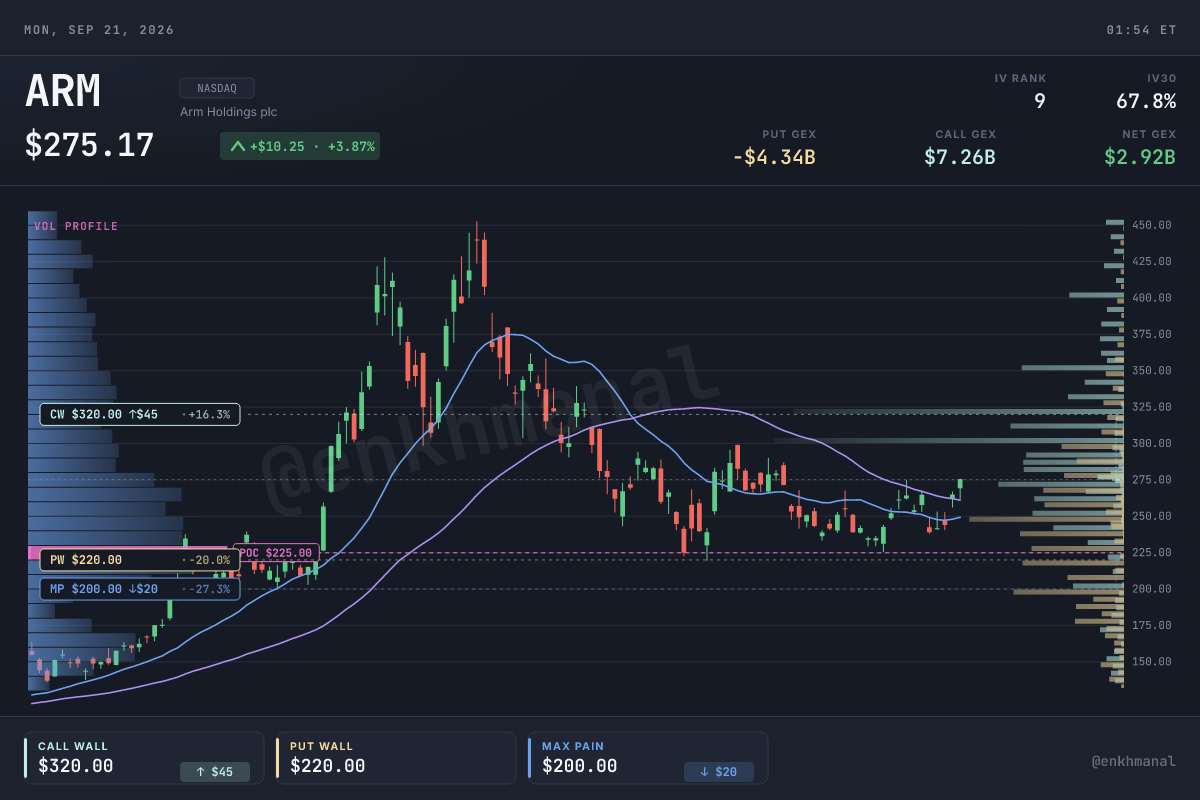Click the 350.00 price axis label

point(1151,370)
